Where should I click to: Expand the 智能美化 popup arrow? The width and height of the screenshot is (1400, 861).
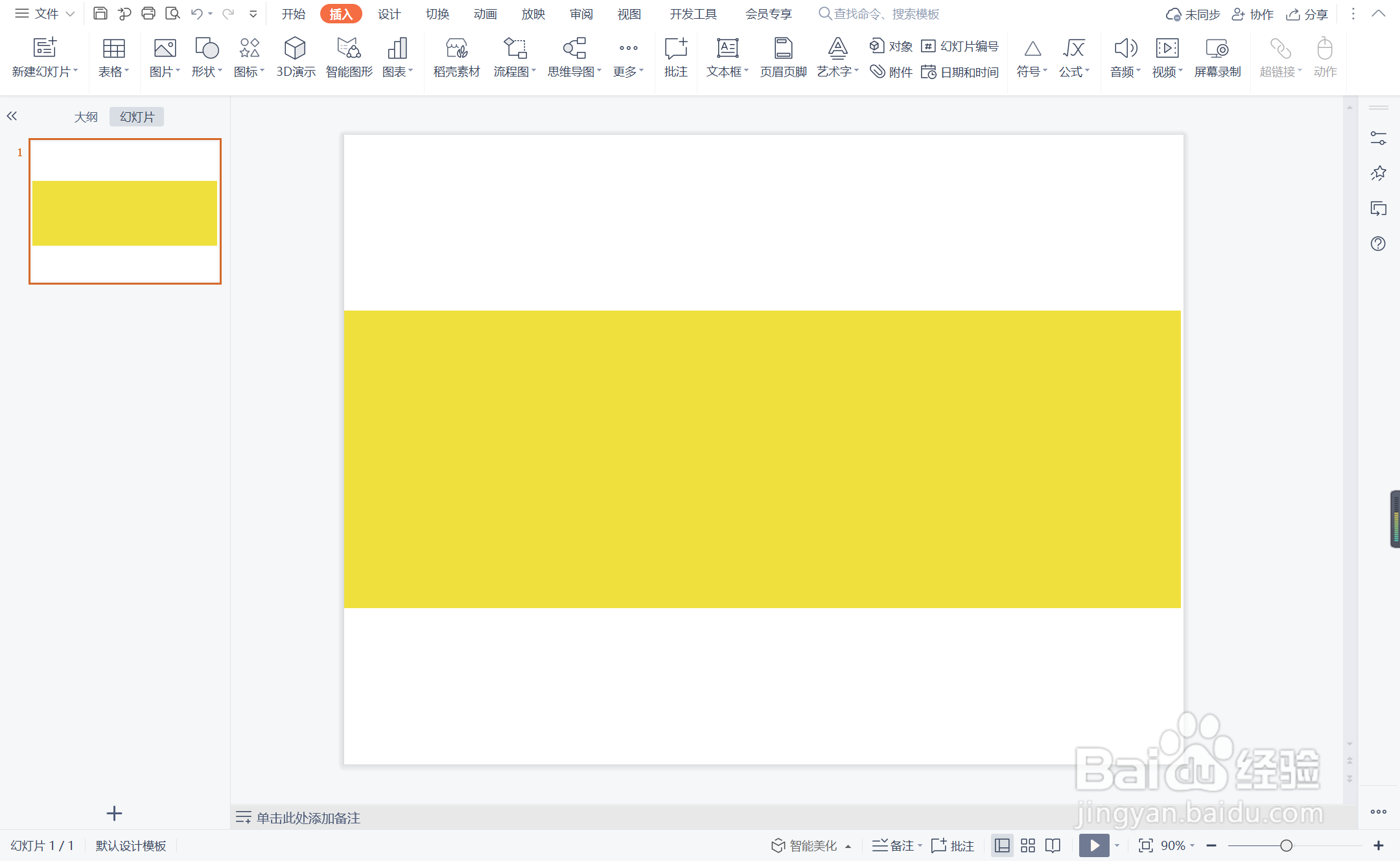(848, 846)
